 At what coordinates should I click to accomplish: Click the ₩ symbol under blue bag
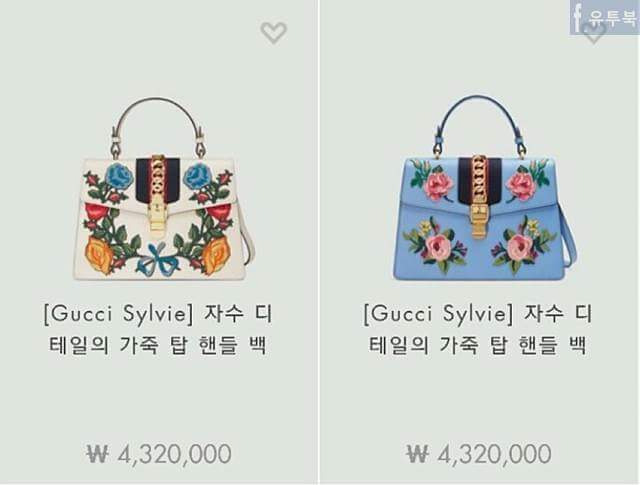[418, 454]
